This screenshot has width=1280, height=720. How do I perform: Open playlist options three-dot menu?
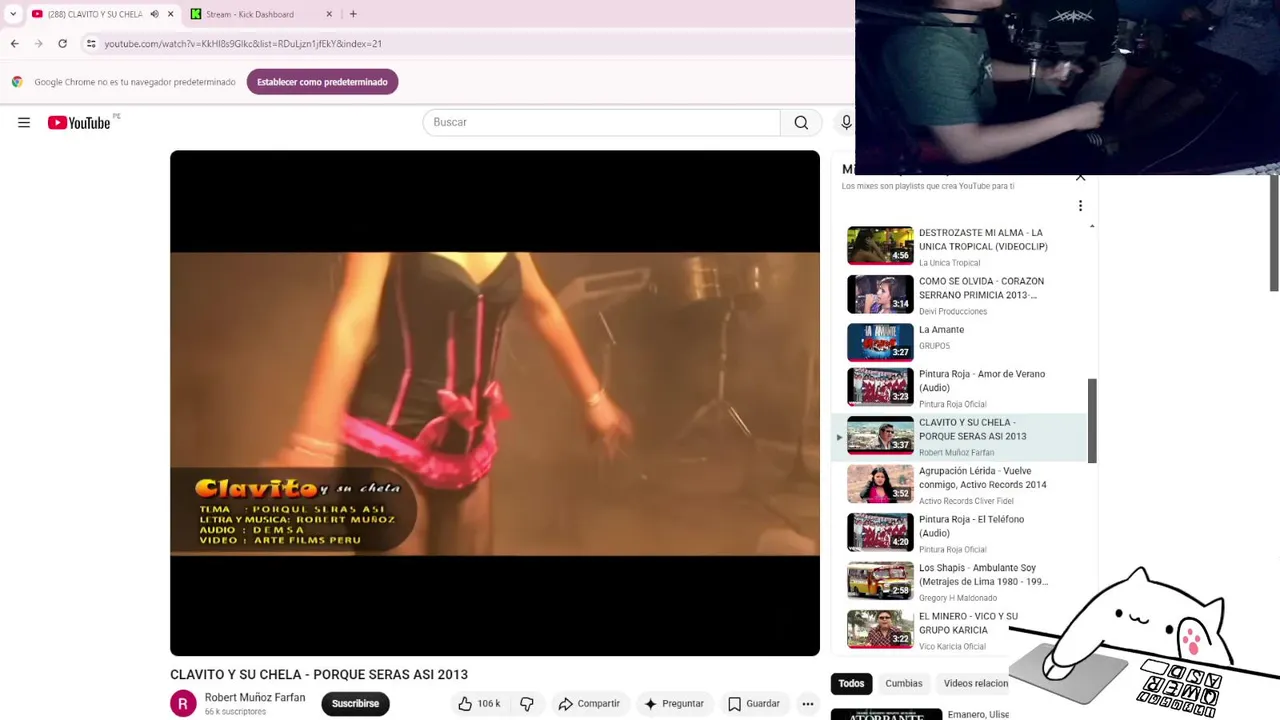[x=1080, y=206]
